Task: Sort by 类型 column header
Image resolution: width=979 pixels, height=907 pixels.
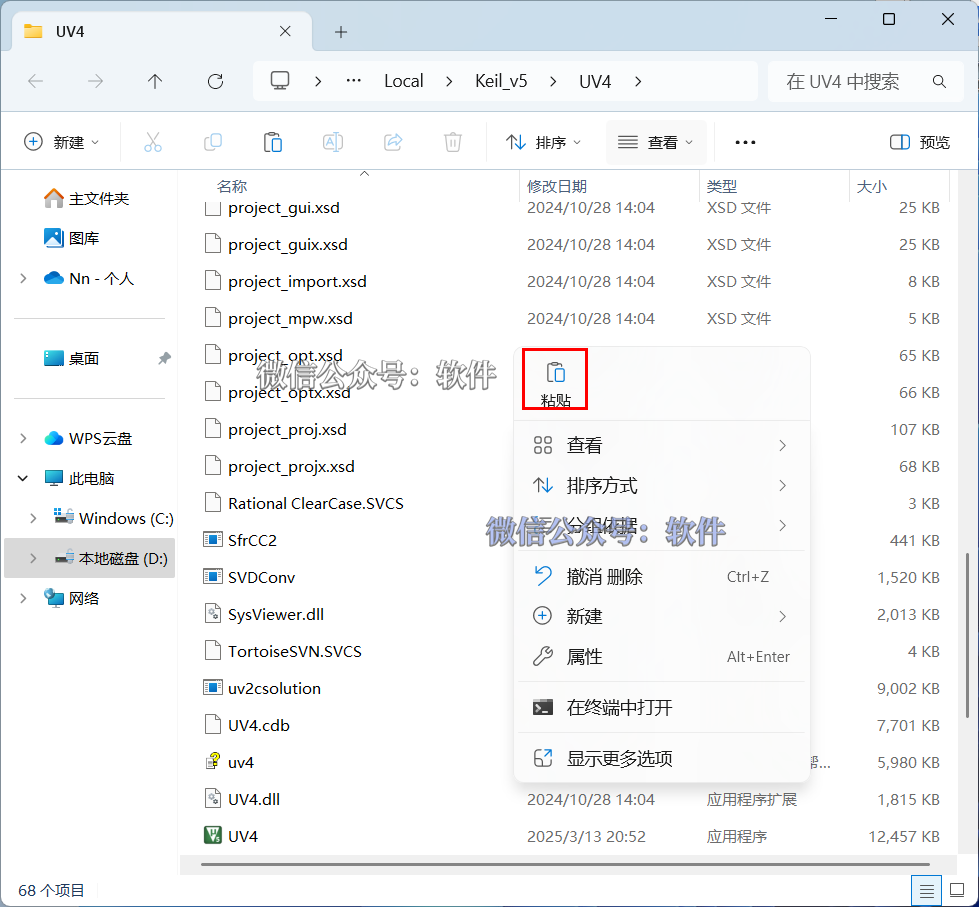Action: pos(722,186)
